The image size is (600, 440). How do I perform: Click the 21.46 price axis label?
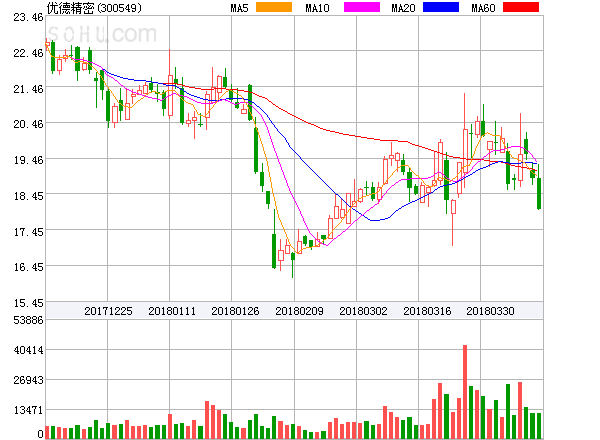(x=28, y=89)
